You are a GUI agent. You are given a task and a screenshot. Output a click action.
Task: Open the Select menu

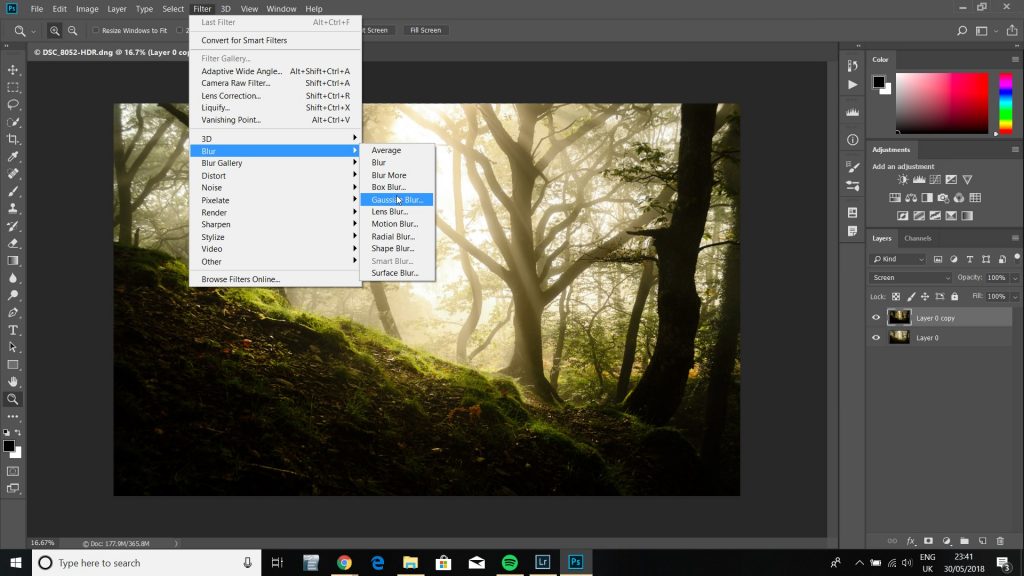172,8
